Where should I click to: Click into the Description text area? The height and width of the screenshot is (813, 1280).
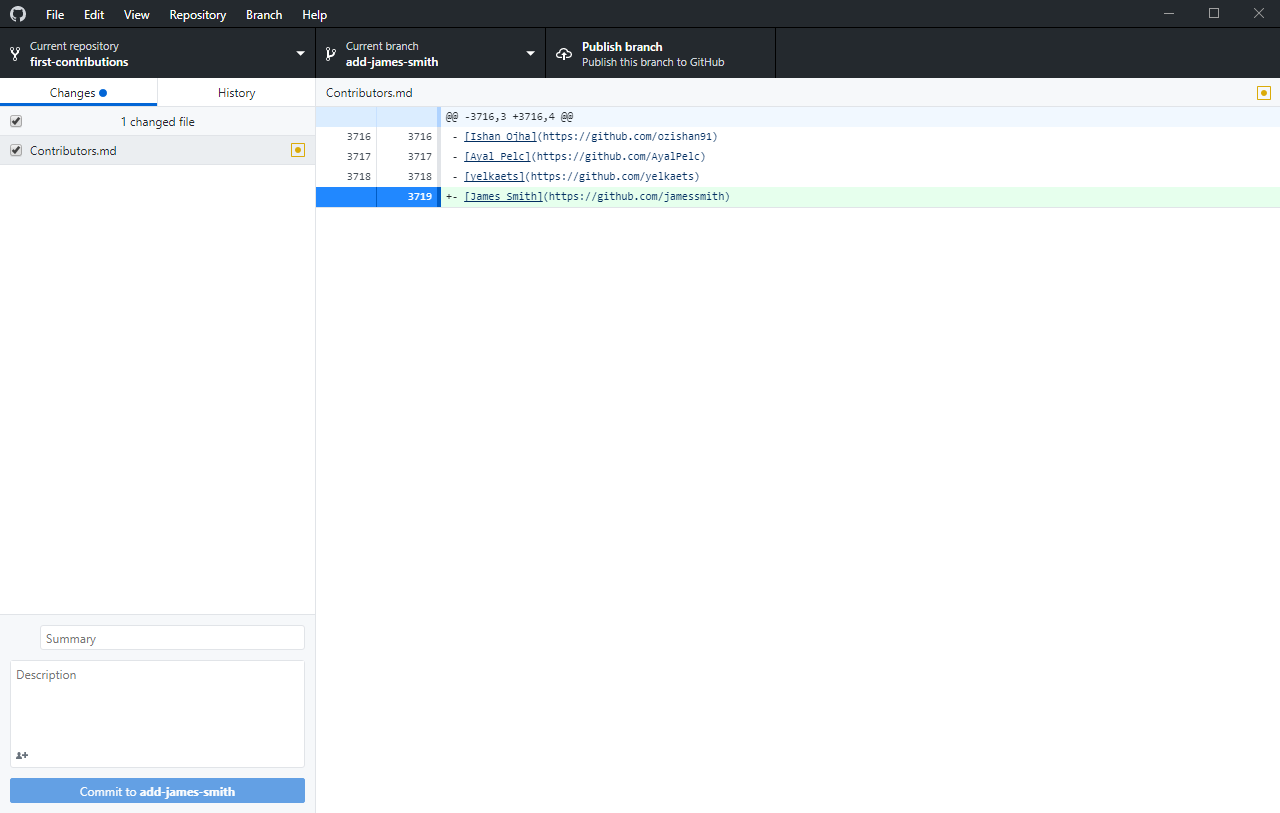[157, 713]
